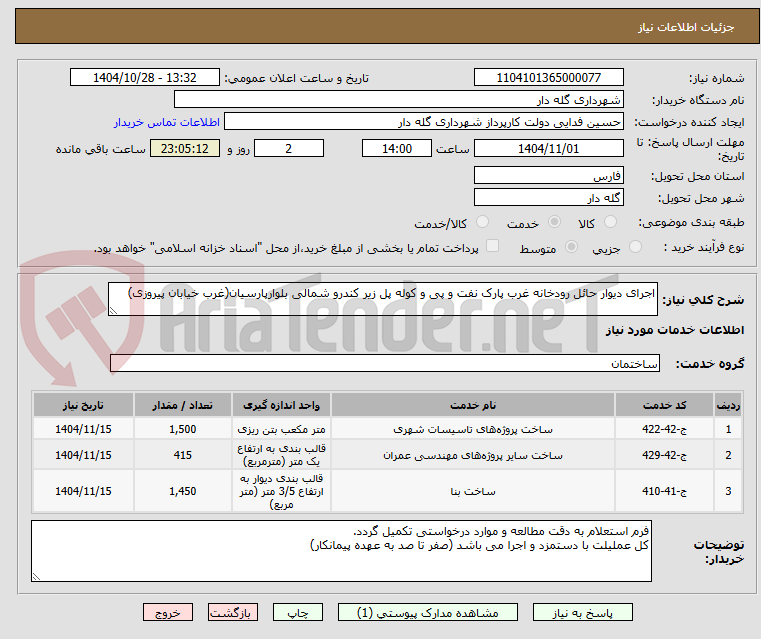761x639 pixels.
Task: Click the پاسخ به نیاز button
Action: point(582,612)
